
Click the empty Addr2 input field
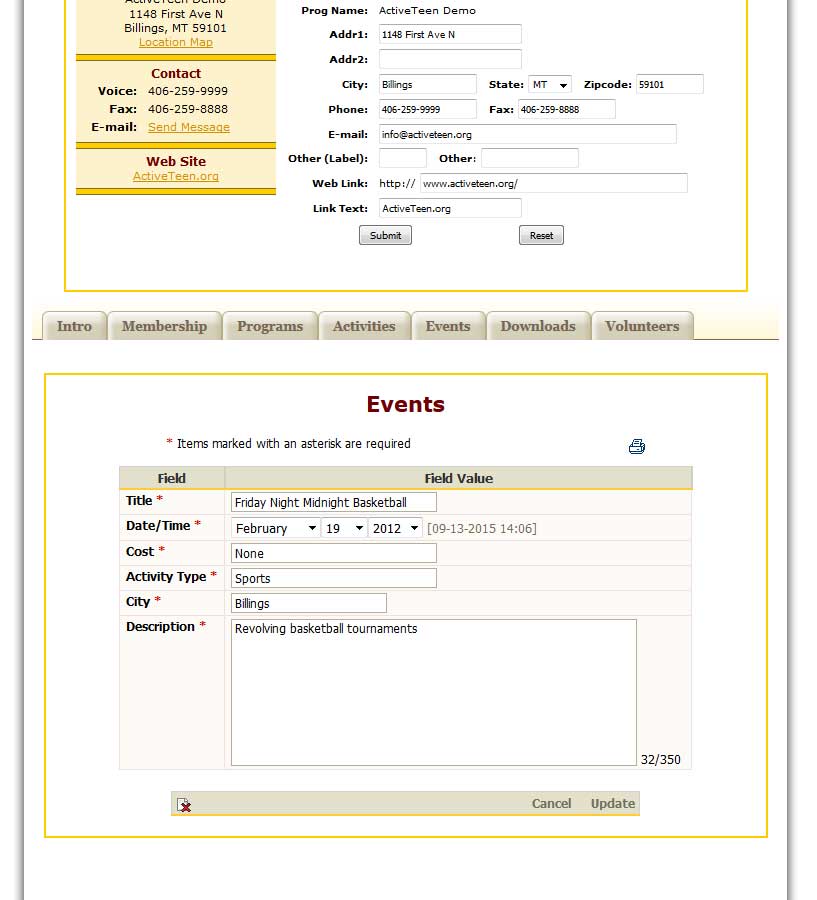tap(450, 59)
